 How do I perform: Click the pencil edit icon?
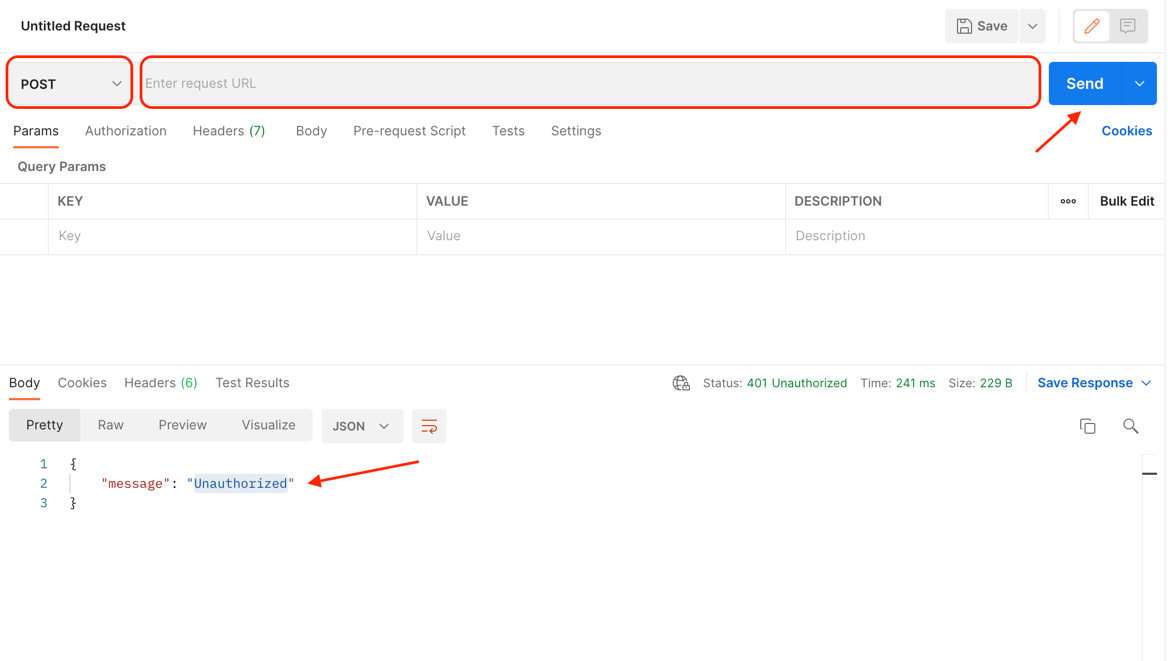(x=1091, y=26)
